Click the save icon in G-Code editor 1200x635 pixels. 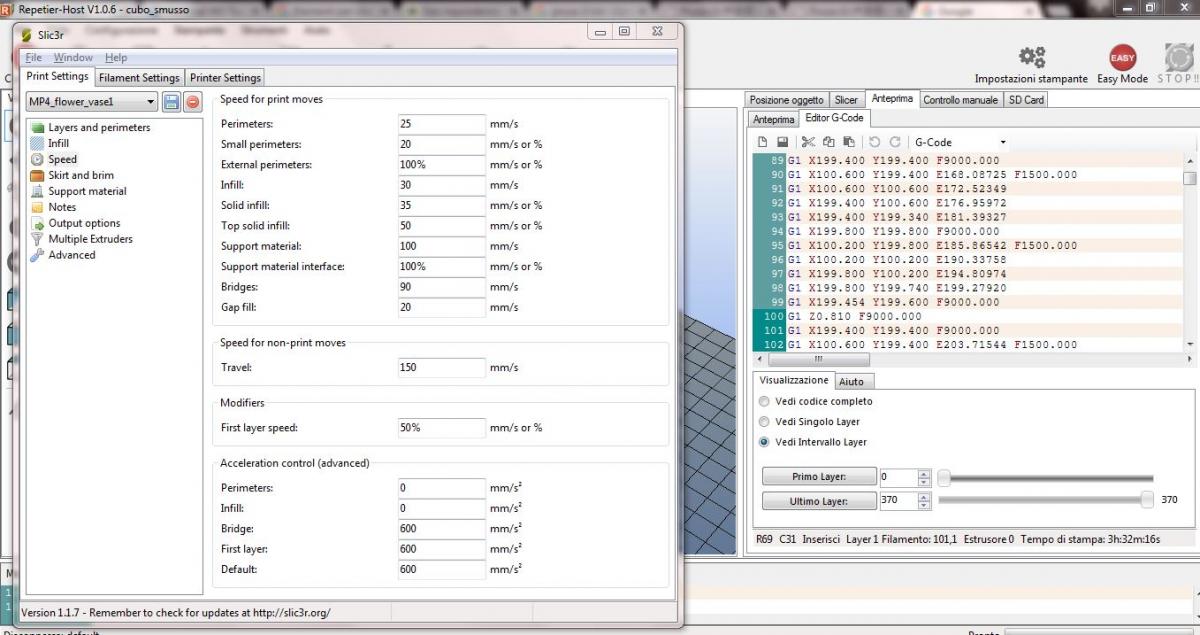(x=782, y=143)
